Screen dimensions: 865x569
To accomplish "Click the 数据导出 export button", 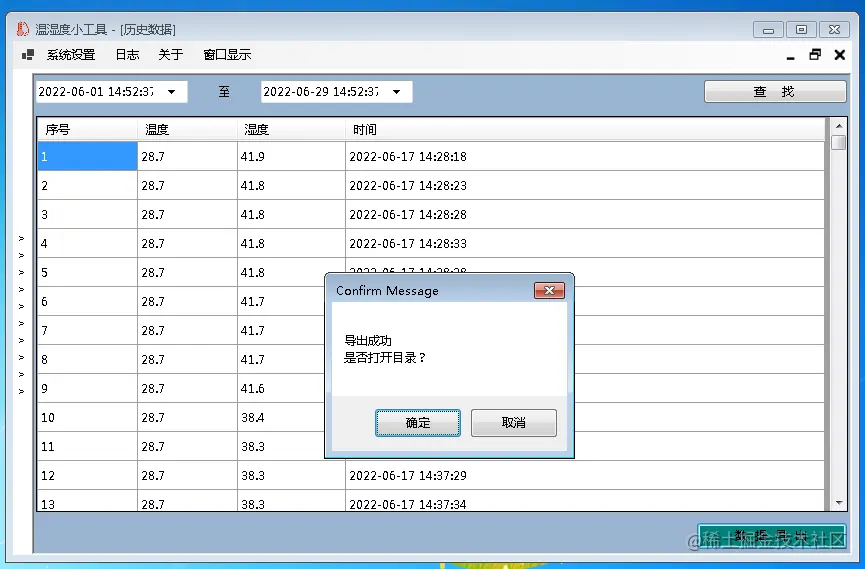I will [771, 536].
